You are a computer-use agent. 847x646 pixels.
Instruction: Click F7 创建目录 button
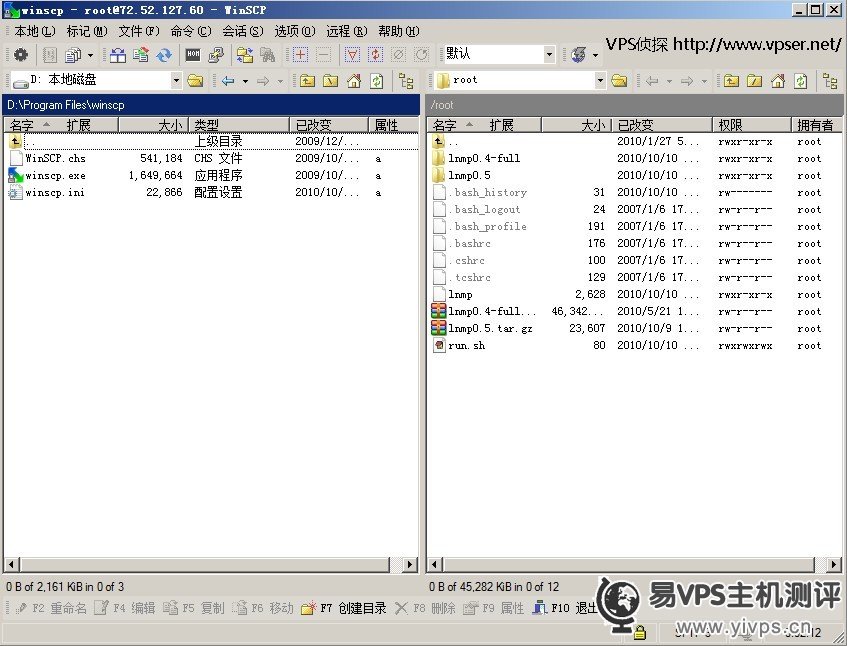(344, 608)
